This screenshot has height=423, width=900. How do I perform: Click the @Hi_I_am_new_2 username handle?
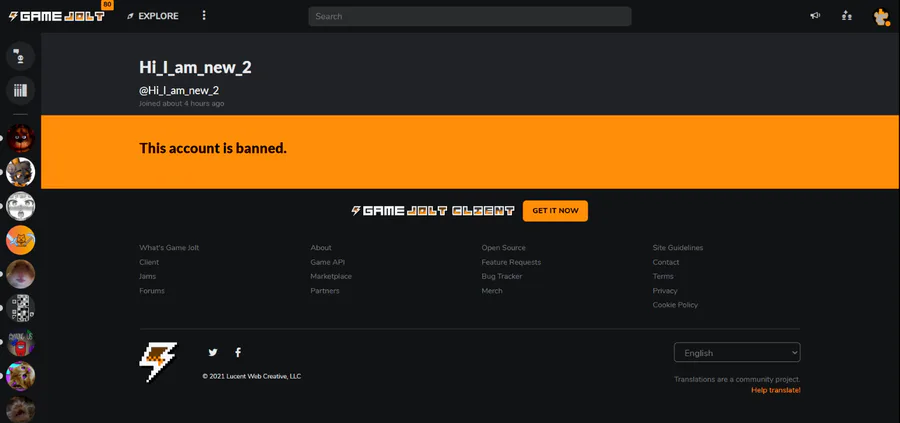pyautogui.click(x=179, y=91)
